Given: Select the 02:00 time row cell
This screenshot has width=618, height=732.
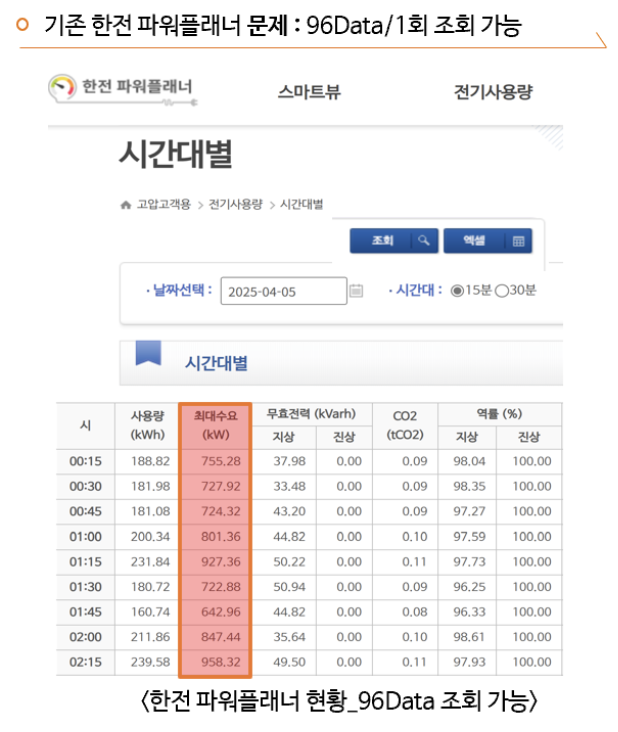Looking at the screenshot, I should pos(85,637).
